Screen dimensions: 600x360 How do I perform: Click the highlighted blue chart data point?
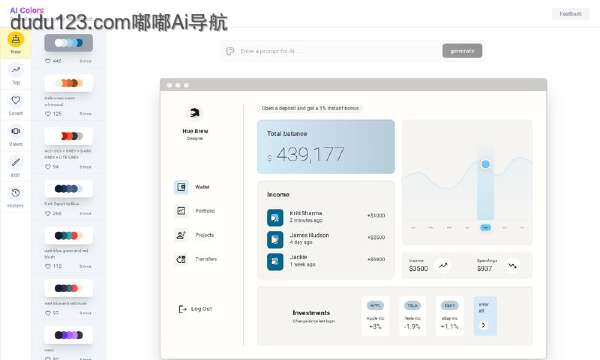pyautogui.click(x=486, y=164)
